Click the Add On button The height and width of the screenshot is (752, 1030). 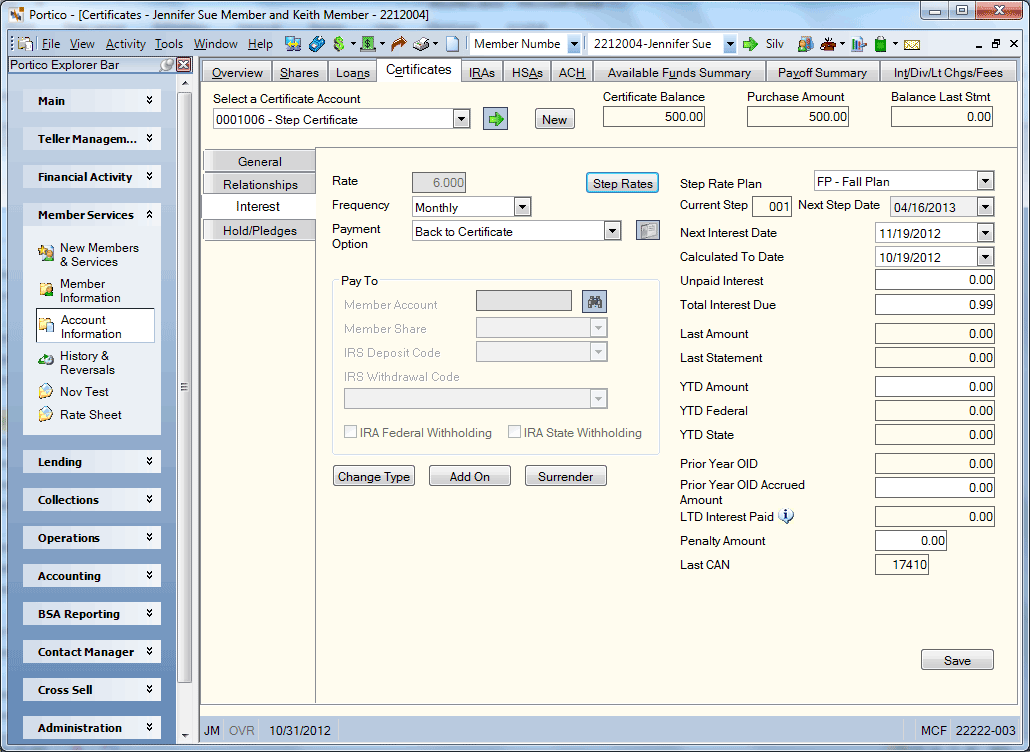coord(470,476)
